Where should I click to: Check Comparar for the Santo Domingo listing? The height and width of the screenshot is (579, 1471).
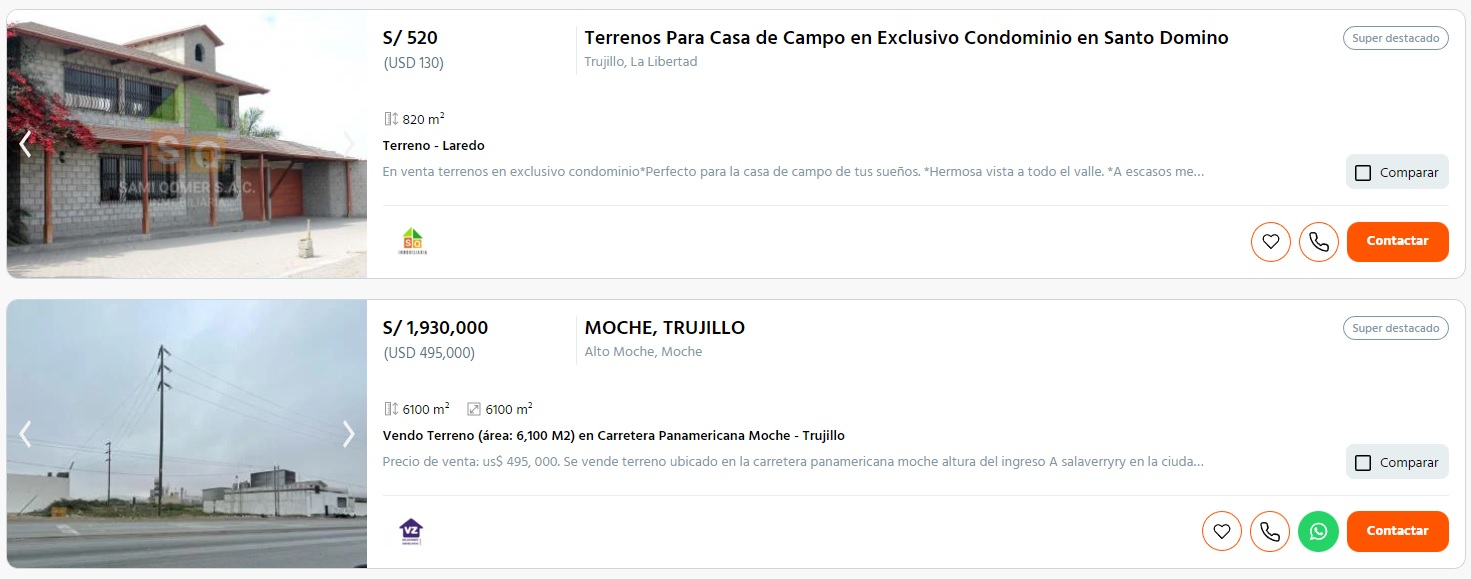click(x=1363, y=173)
